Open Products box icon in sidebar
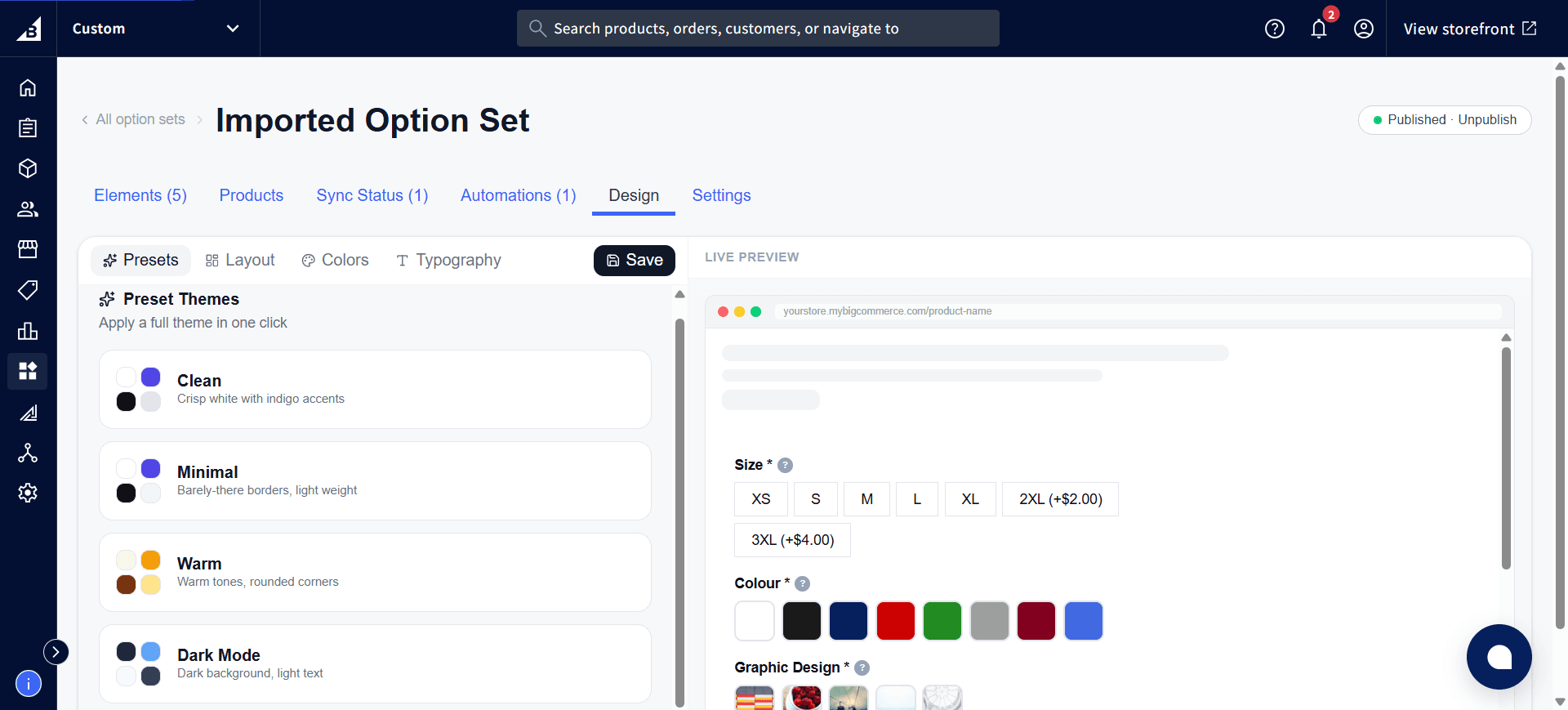 point(28,168)
